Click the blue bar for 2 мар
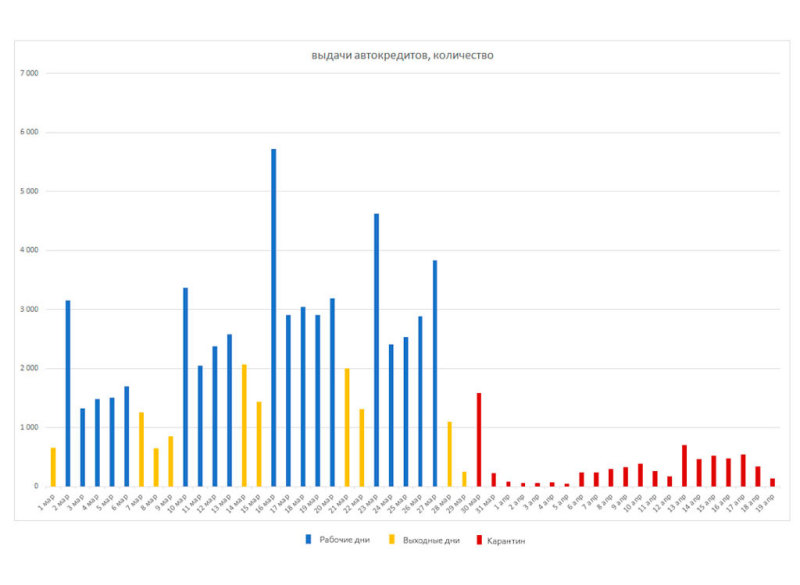800x585 pixels. (x=68, y=393)
